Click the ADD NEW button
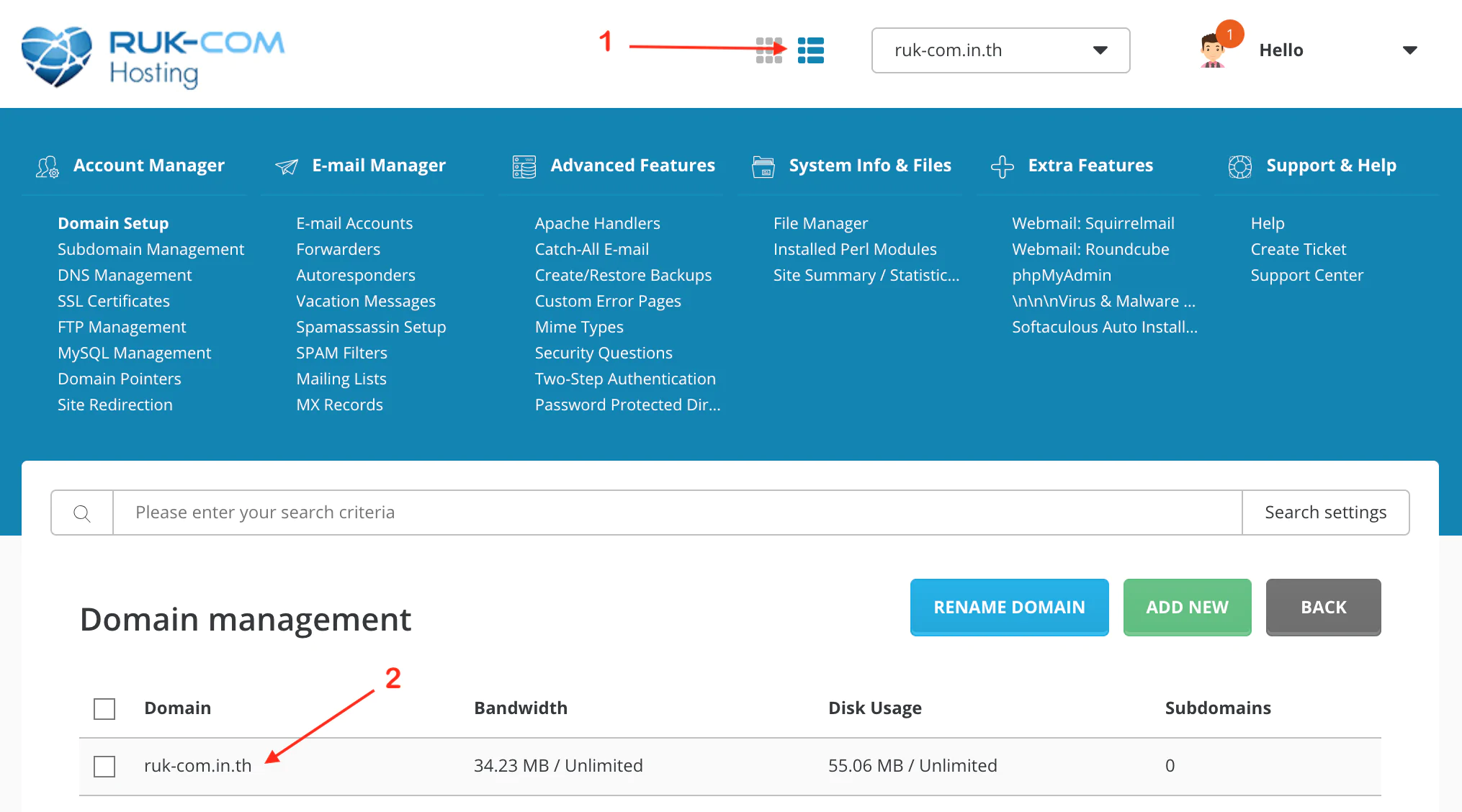Viewport: 1462px width, 812px height. tap(1187, 607)
